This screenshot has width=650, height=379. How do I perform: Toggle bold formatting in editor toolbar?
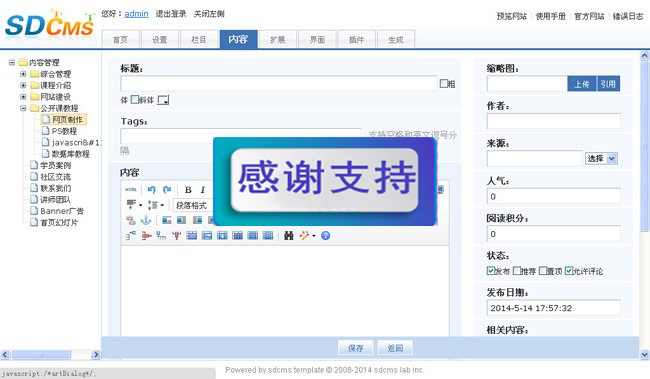(188, 190)
